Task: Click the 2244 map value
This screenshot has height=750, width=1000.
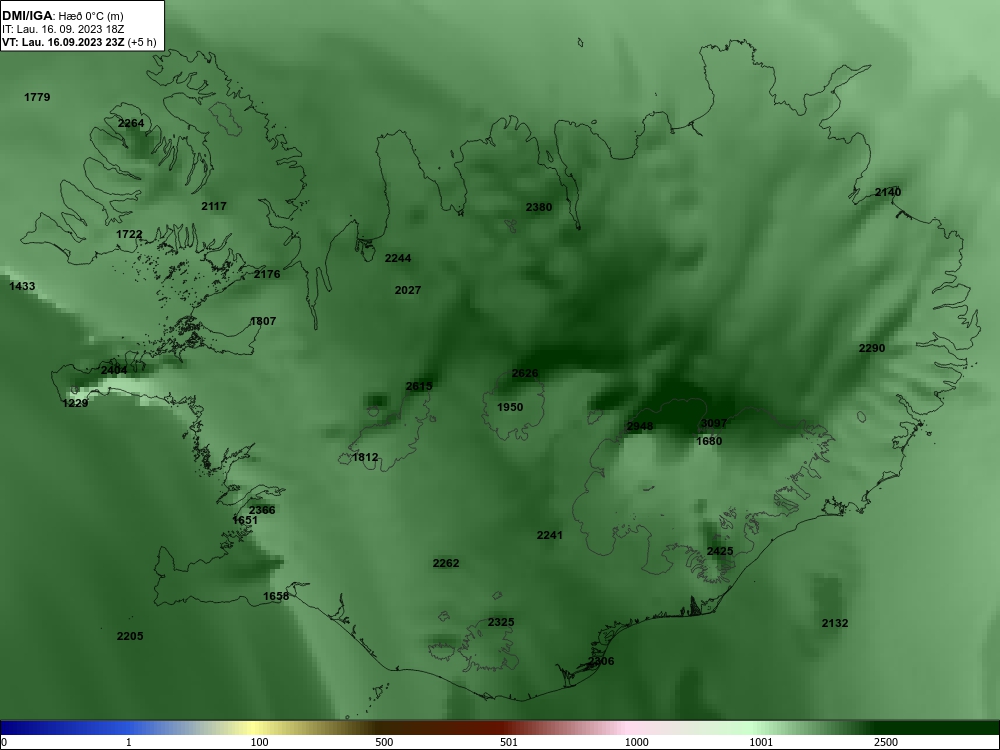Action: (398, 258)
